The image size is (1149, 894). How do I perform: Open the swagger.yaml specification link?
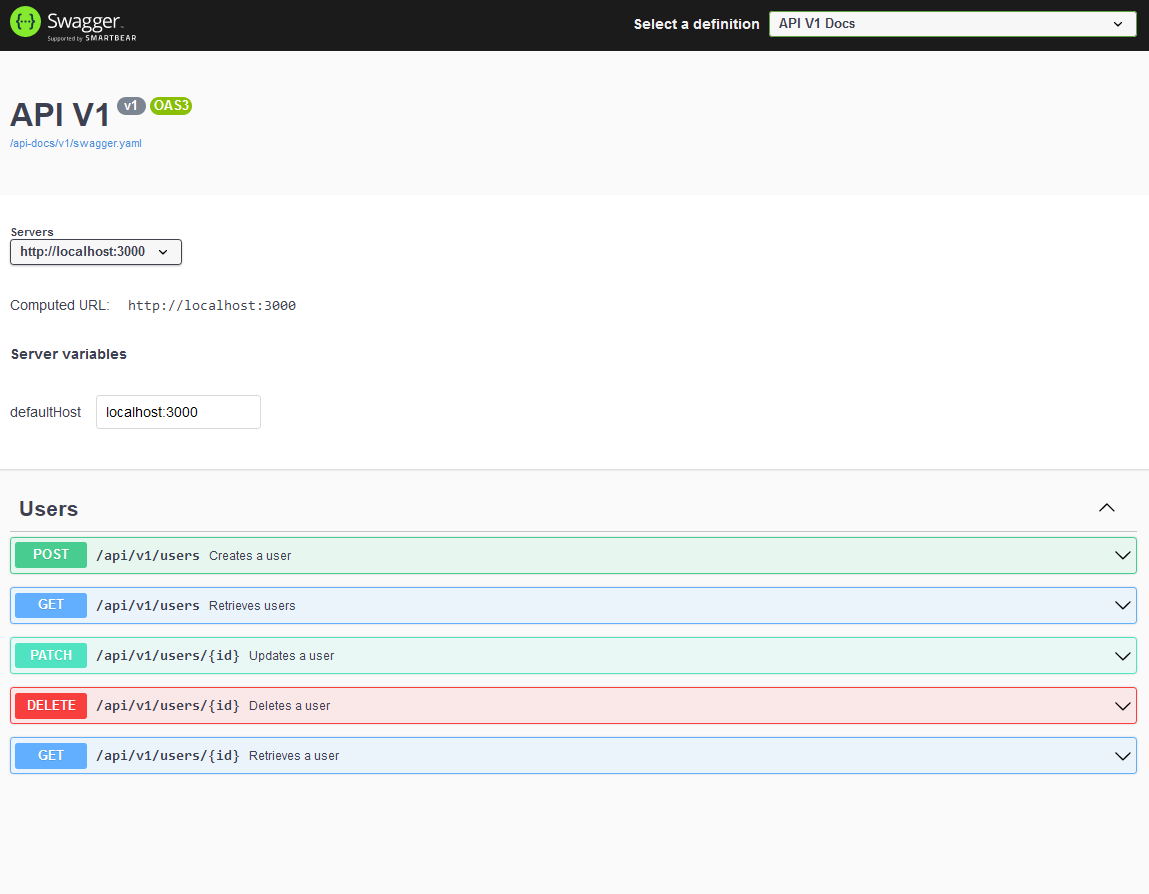pyautogui.click(x=75, y=143)
